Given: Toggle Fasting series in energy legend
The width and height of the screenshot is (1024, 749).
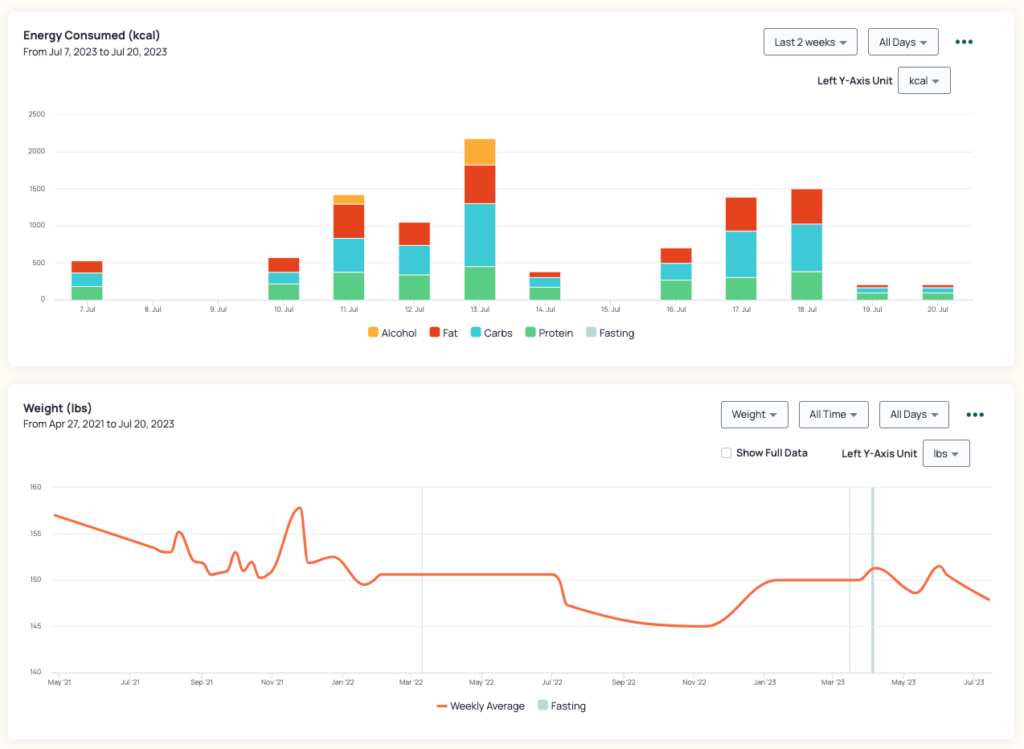Looking at the screenshot, I should (x=609, y=333).
